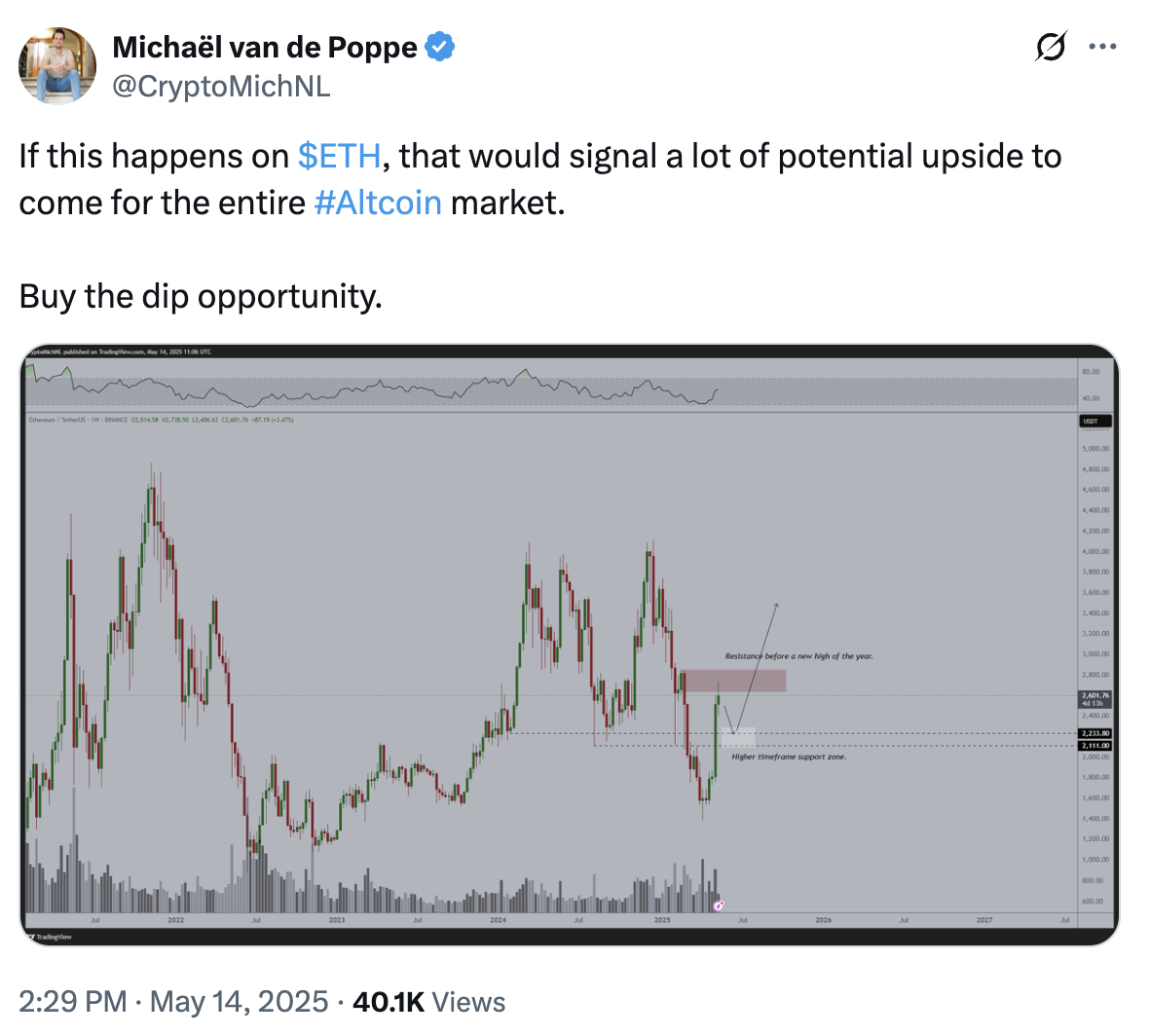Follow the #Altcoin hashtag link
1150x1036 pixels.
point(378,203)
